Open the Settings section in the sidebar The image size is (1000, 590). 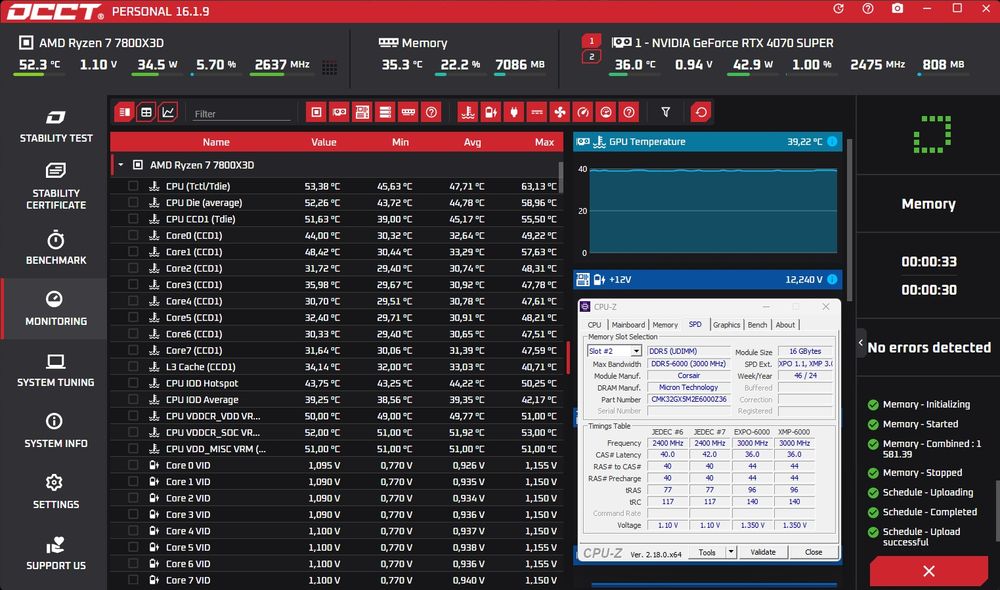pos(55,492)
